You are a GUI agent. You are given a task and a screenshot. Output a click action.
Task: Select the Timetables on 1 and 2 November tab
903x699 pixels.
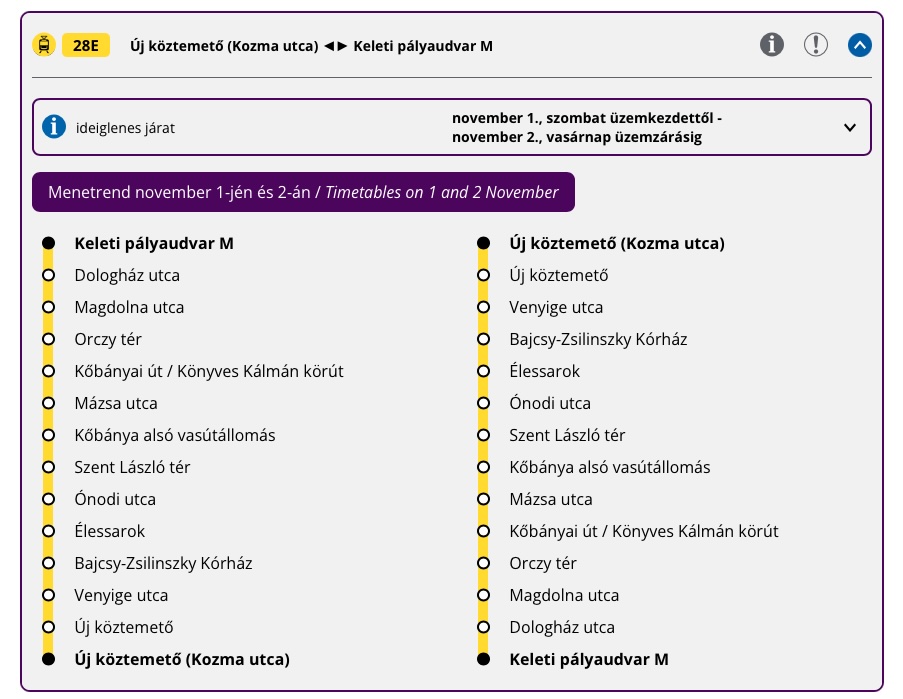pos(303,192)
